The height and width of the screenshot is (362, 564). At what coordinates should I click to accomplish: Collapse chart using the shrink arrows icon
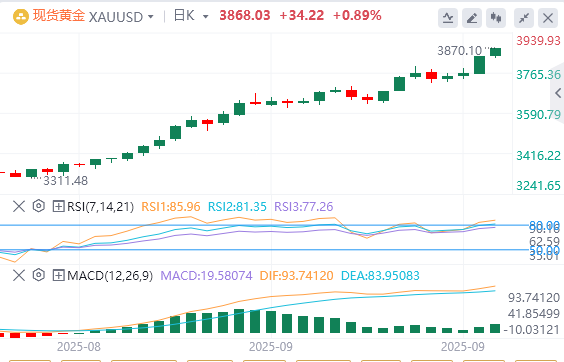pyautogui.click(x=524, y=18)
